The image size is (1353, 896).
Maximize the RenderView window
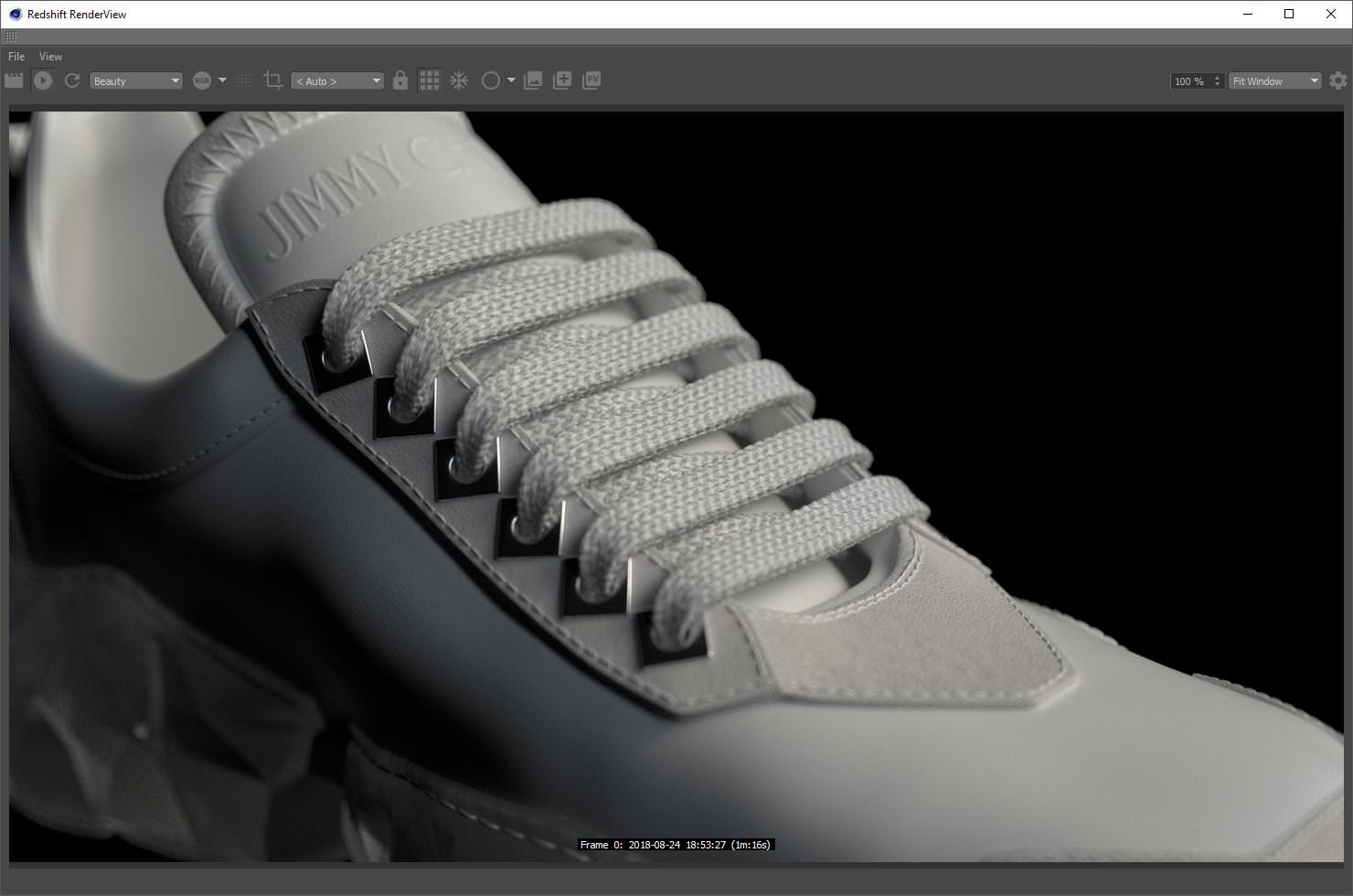coord(1289,14)
